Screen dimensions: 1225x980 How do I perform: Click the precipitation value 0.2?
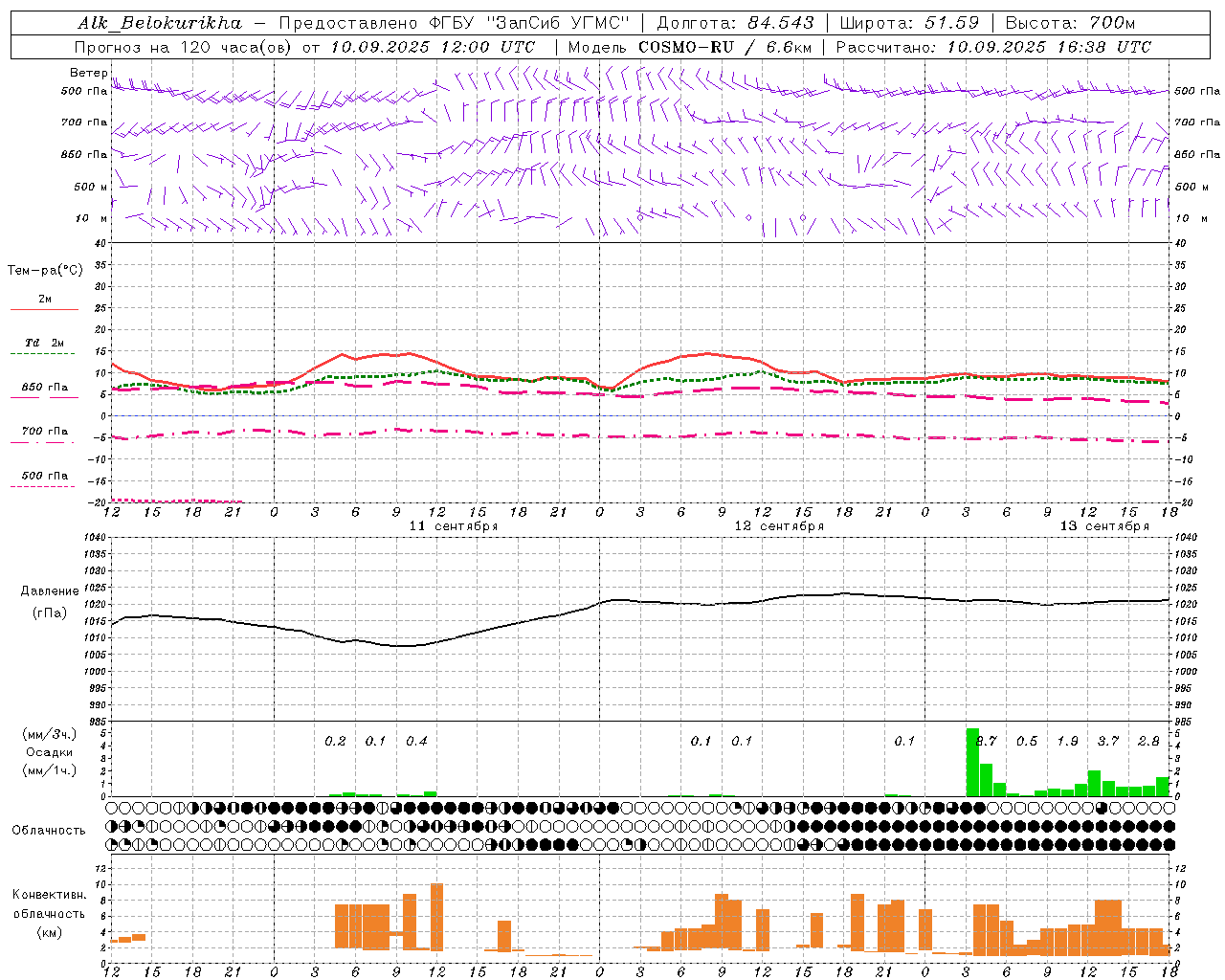335,742
